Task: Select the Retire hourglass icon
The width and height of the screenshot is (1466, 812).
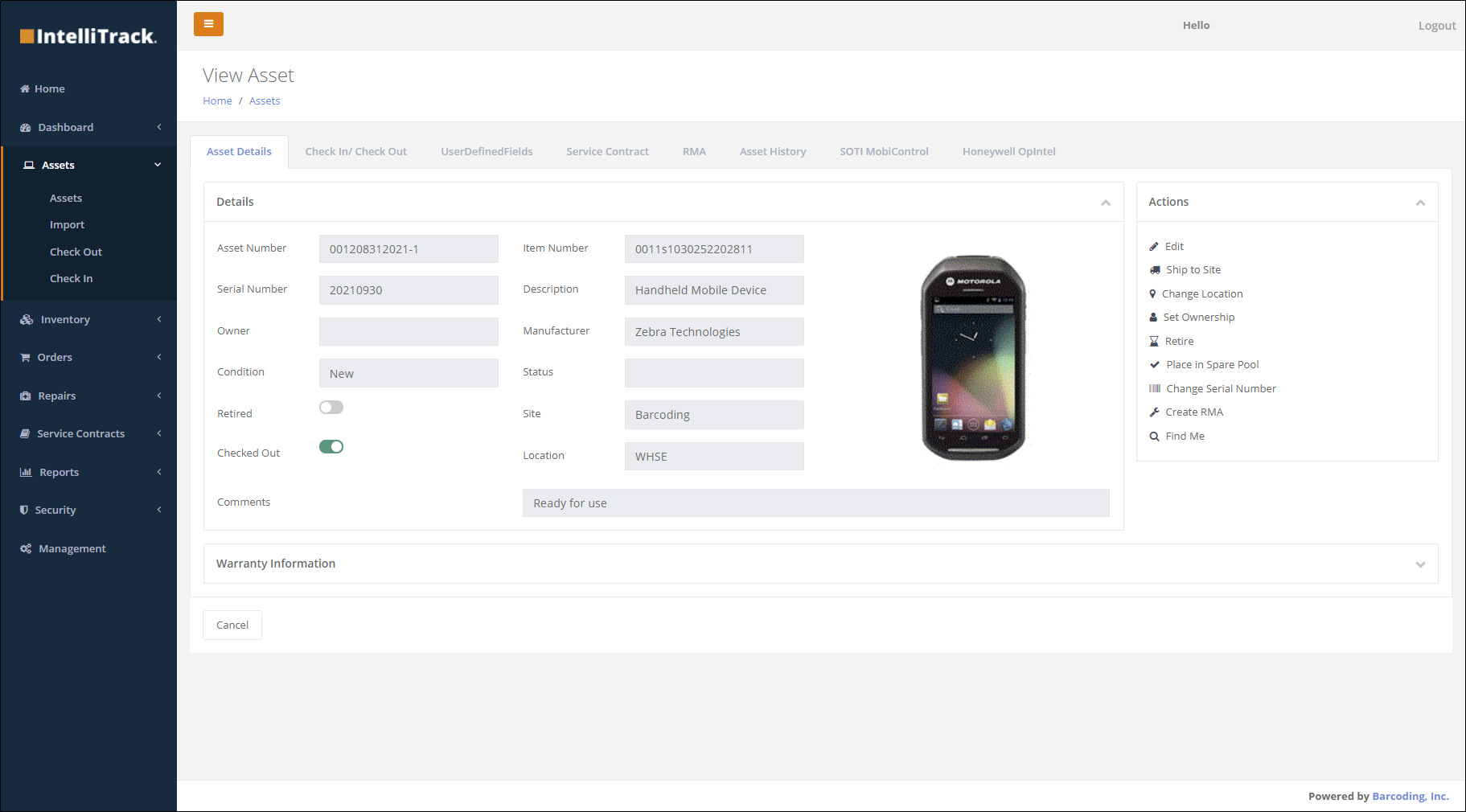Action: [1155, 341]
